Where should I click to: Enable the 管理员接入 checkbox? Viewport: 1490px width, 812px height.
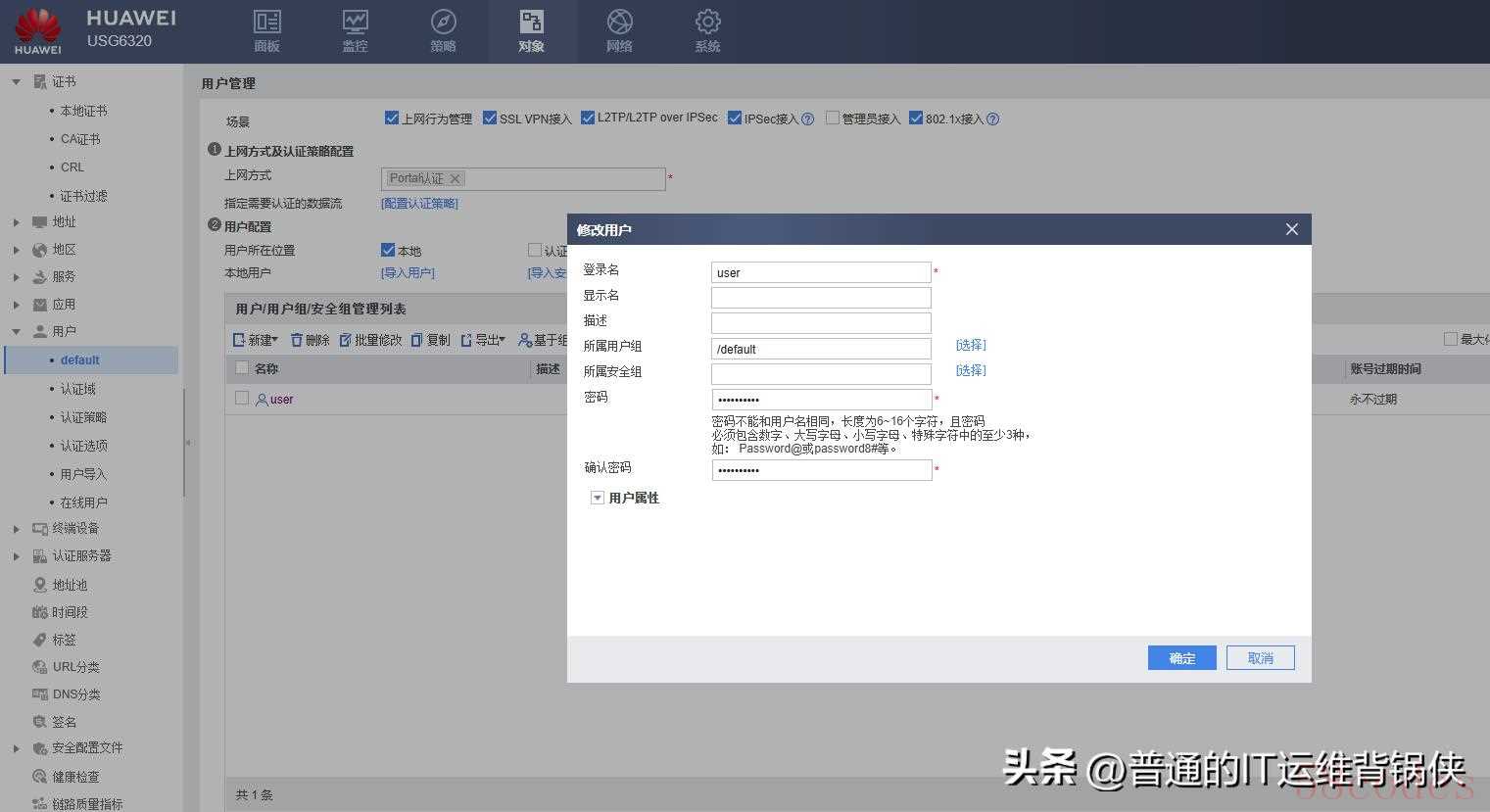pyautogui.click(x=832, y=119)
